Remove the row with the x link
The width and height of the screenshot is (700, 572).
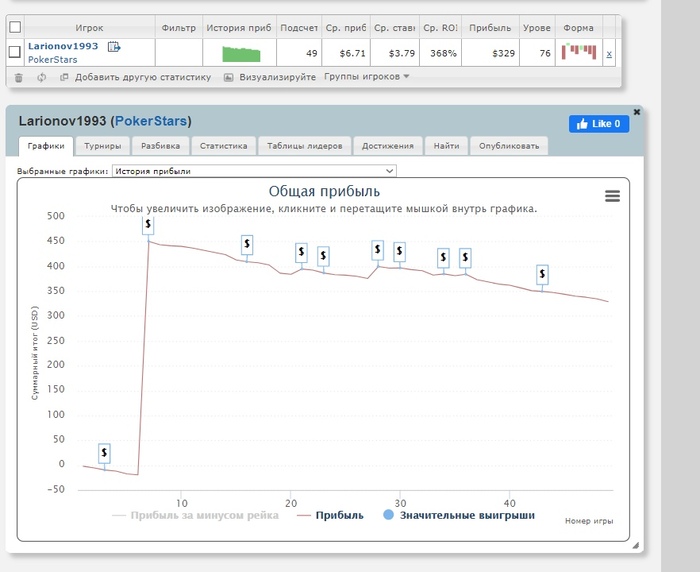pos(609,54)
